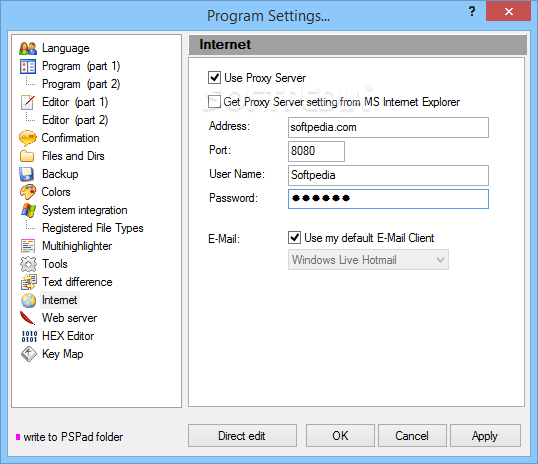Click the Files and Dirs folder icon
The height and width of the screenshot is (464, 538).
click(x=27, y=156)
